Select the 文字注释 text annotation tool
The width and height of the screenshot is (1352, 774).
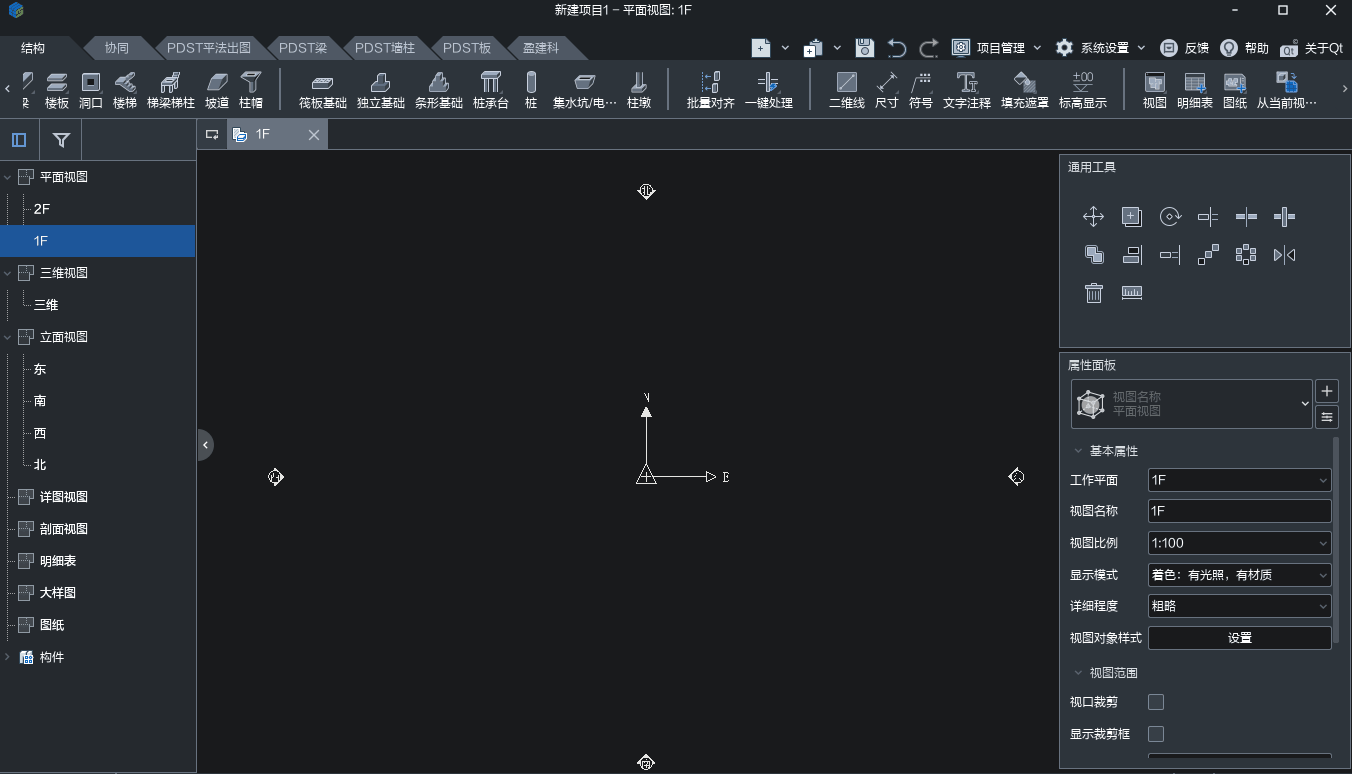[967, 89]
